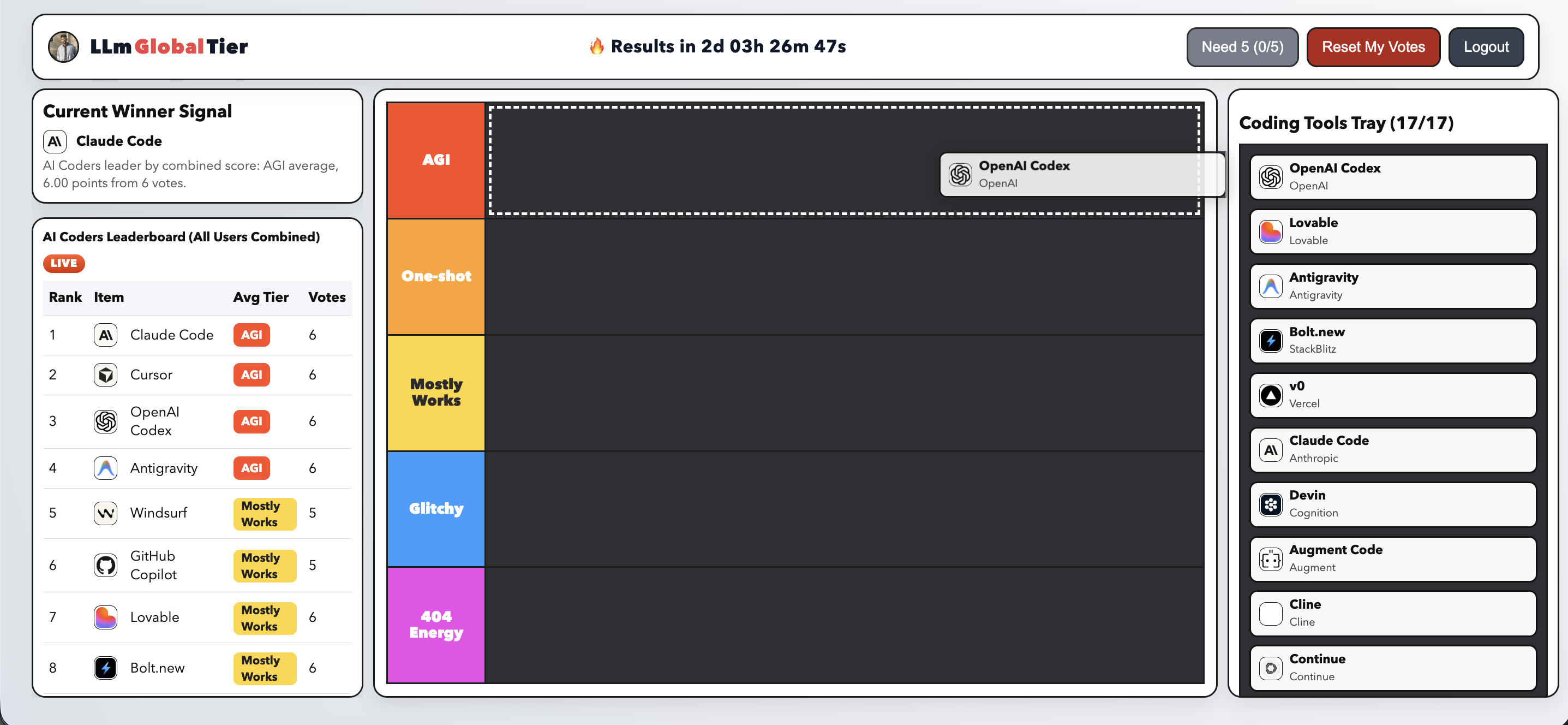Click the Bolt.new StackBlitz icon
The height and width of the screenshot is (725, 1568).
[x=1271, y=341]
